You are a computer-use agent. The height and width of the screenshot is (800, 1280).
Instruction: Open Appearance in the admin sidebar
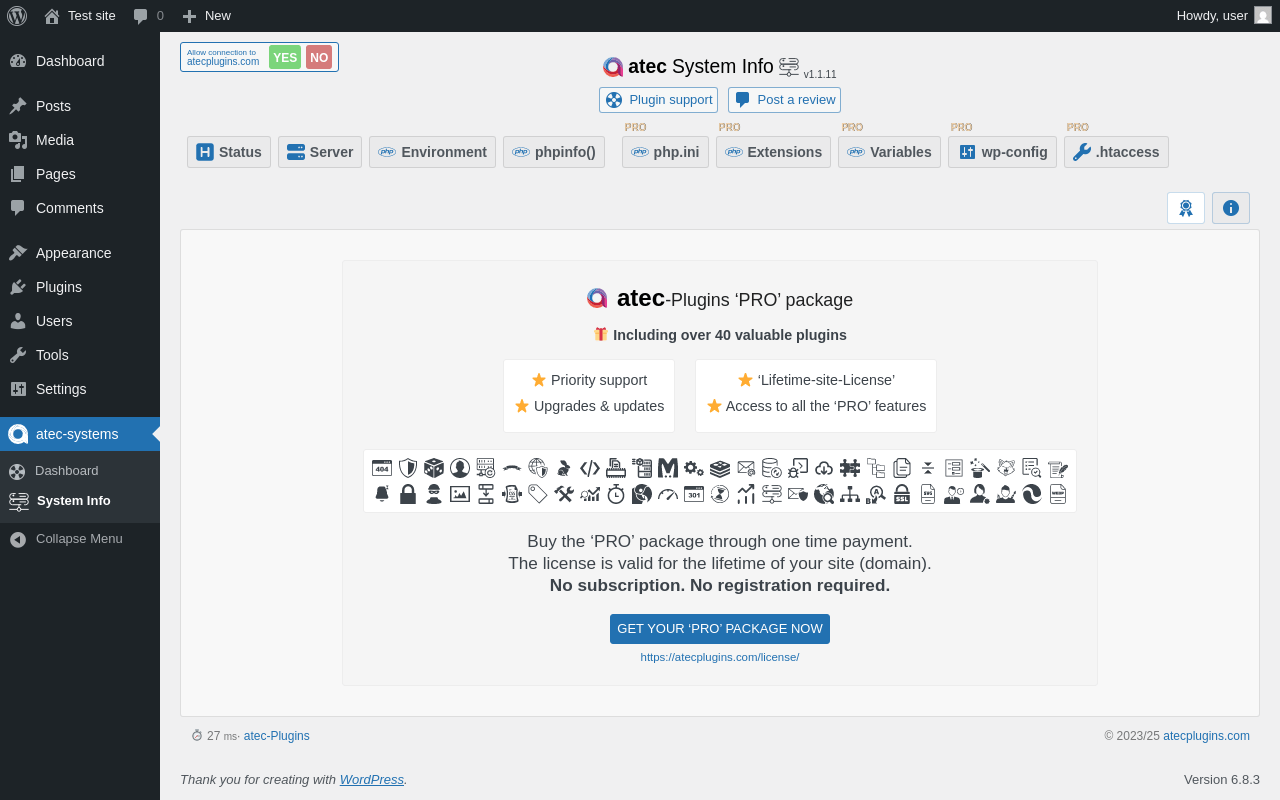click(x=80, y=253)
